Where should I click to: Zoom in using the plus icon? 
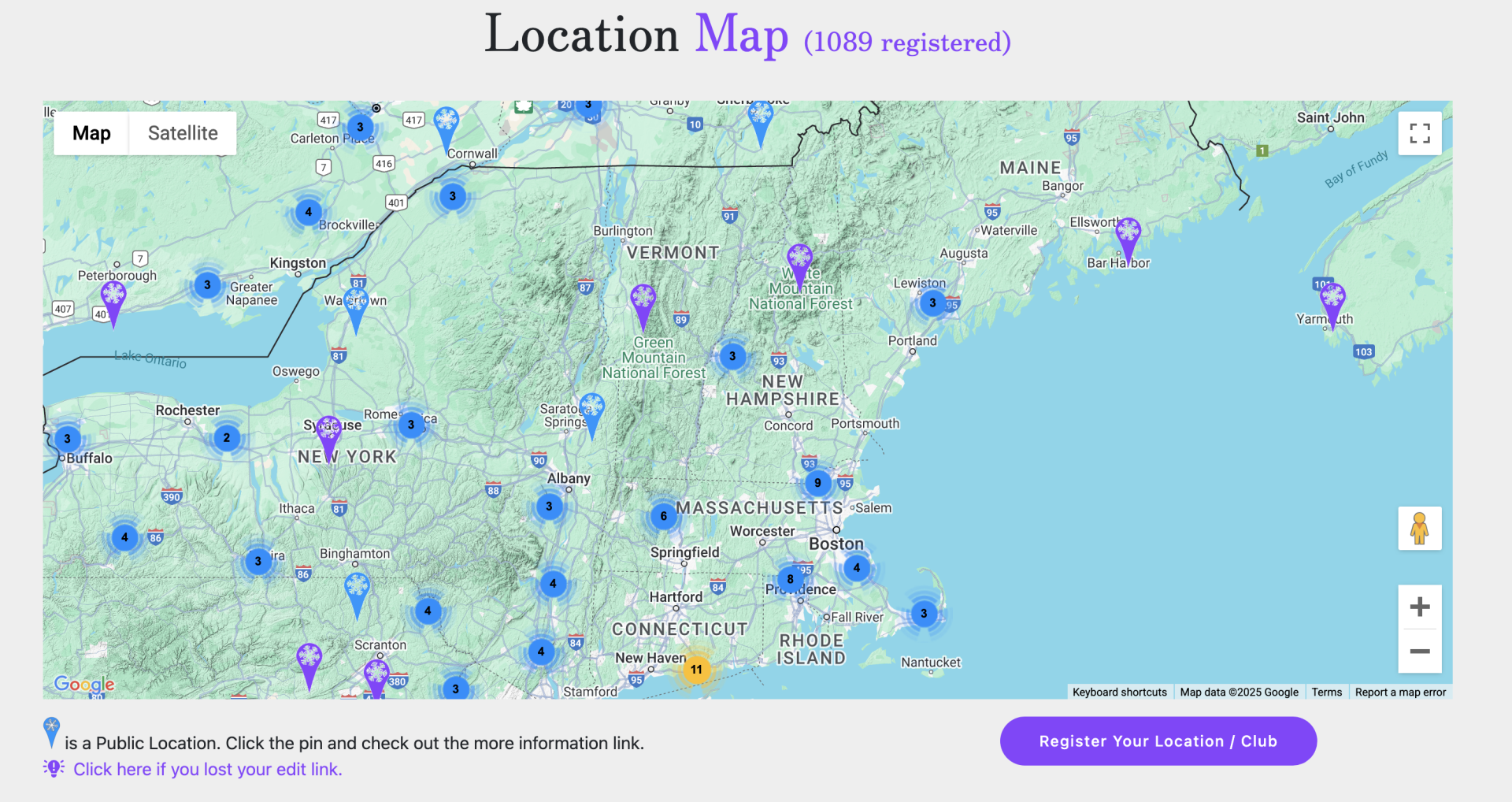coord(1420,606)
